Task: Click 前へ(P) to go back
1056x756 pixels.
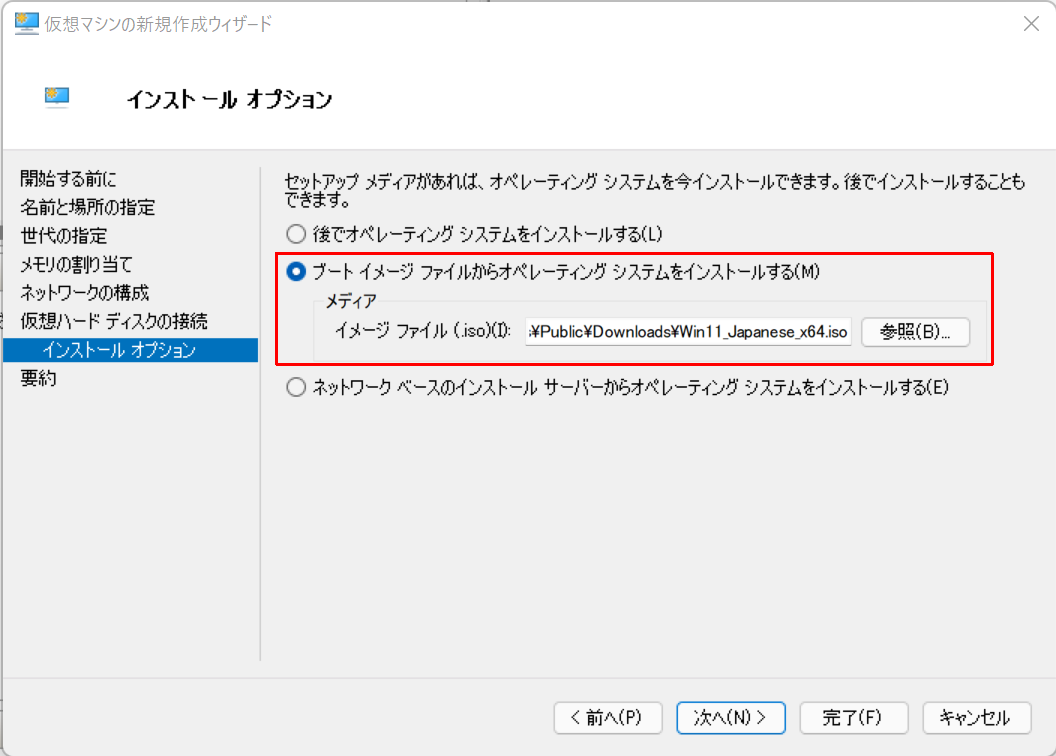Action: [x=608, y=718]
